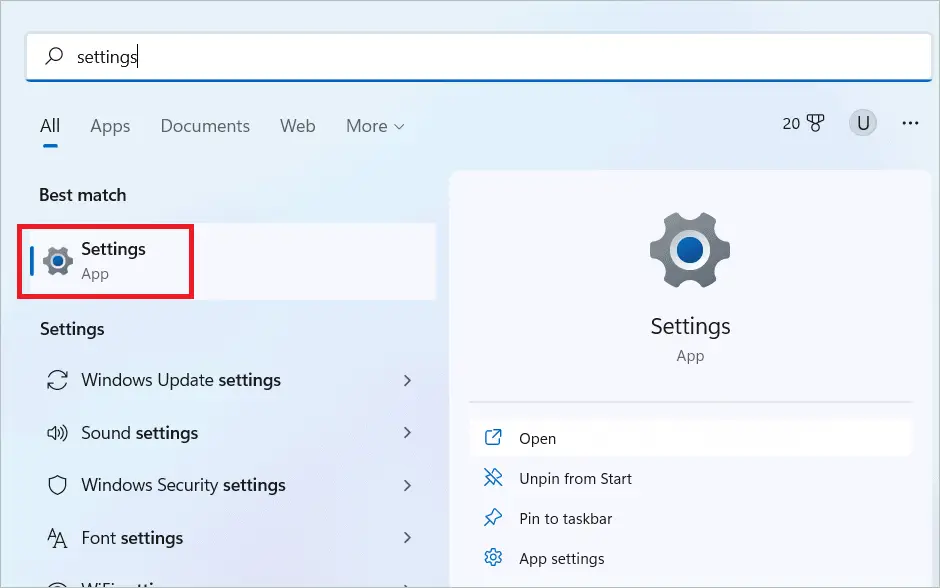This screenshot has height=588, width=940.
Task: Expand the More dropdown
Action: click(x=375, y=126)
